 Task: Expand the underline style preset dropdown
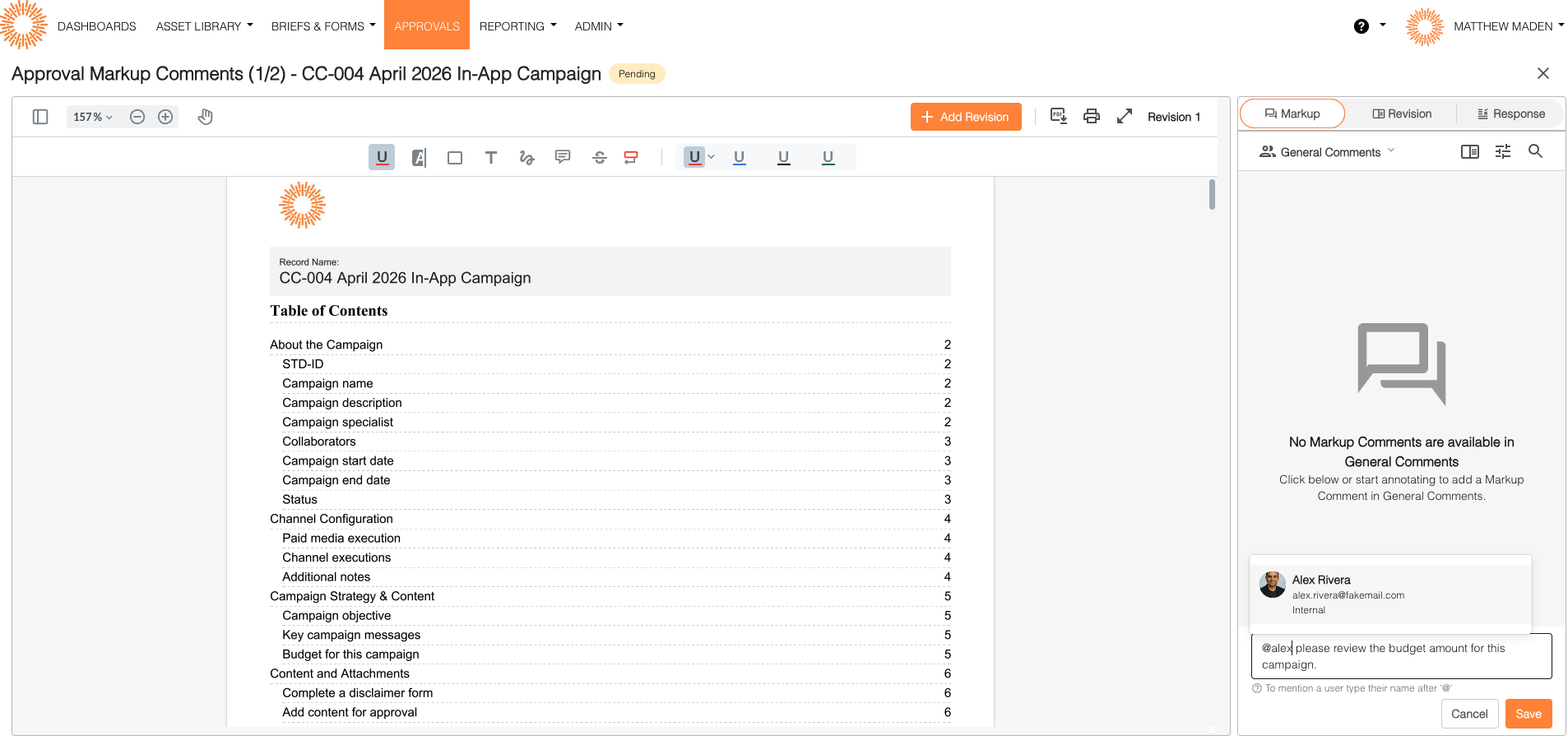tap(712, 157)
